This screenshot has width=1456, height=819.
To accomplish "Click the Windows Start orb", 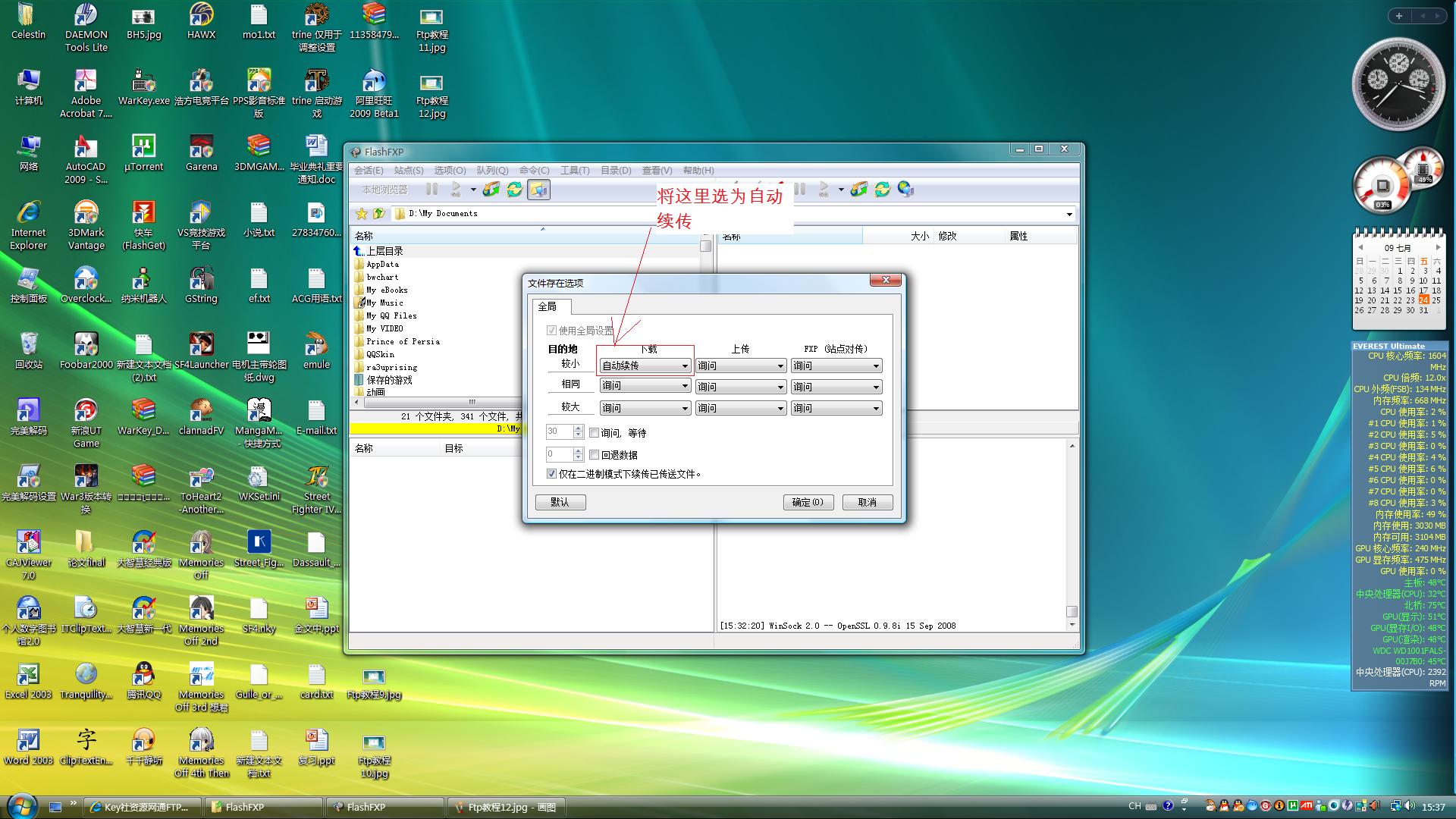I will [x=21, y=805].
